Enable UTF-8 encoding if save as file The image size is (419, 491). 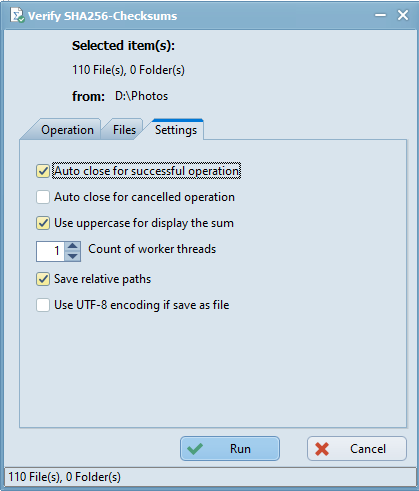(x=43, y=305)
